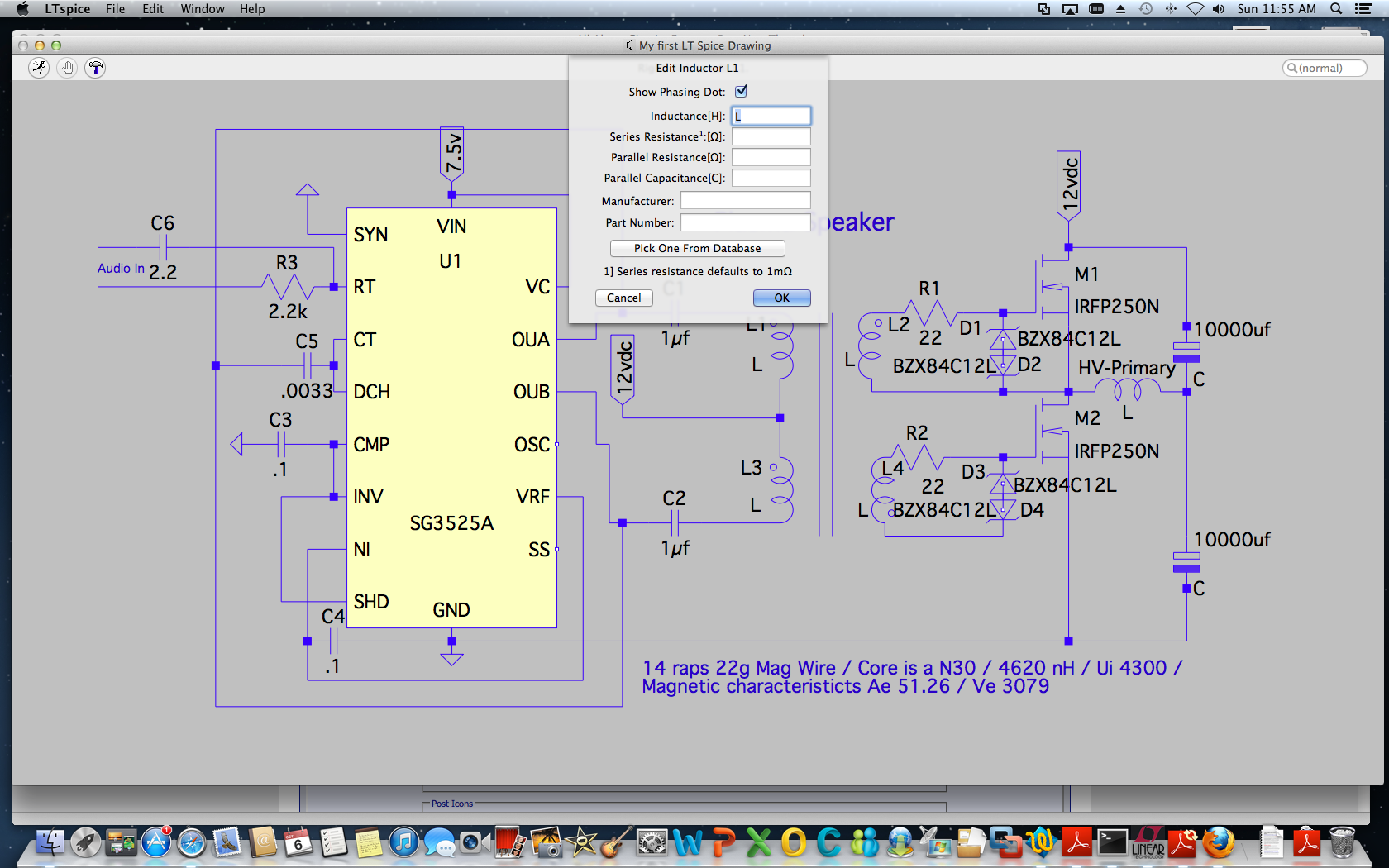Screen dimensions: 1389x868
Task: Confirm the inductor dialog with OK
Action: pos(781,298)
